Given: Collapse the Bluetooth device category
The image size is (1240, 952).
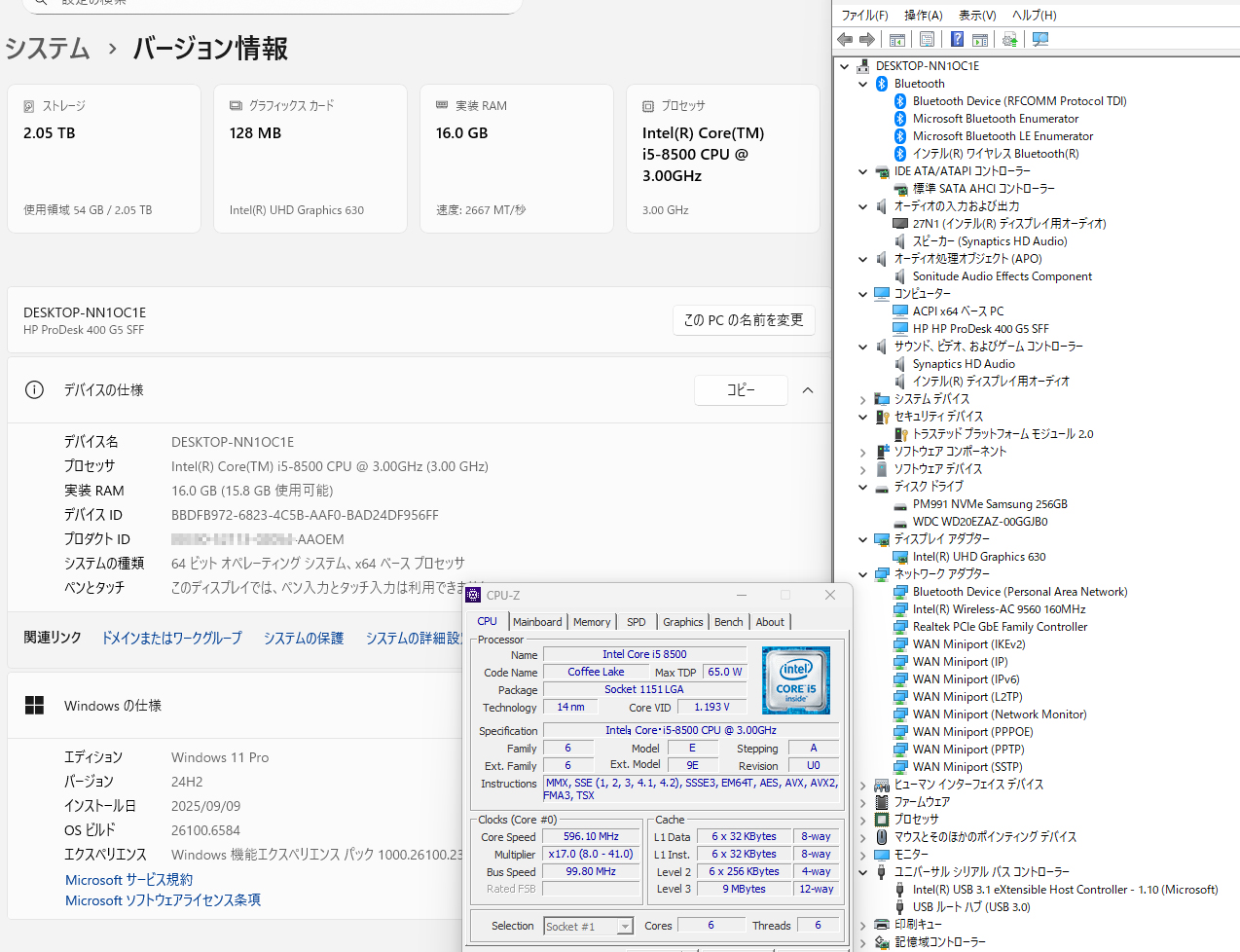Looking at the screenshot, I should [x=863, y=84].
